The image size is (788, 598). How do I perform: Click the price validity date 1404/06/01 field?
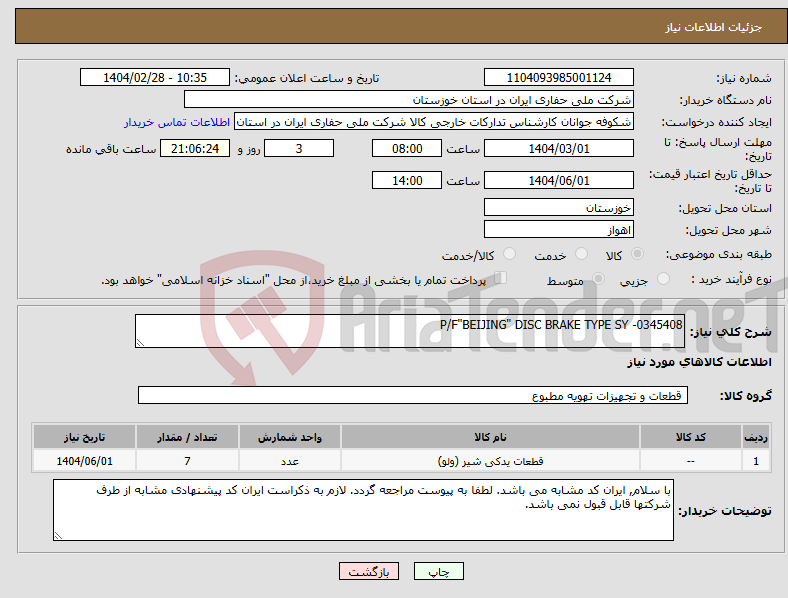[558, 180]
